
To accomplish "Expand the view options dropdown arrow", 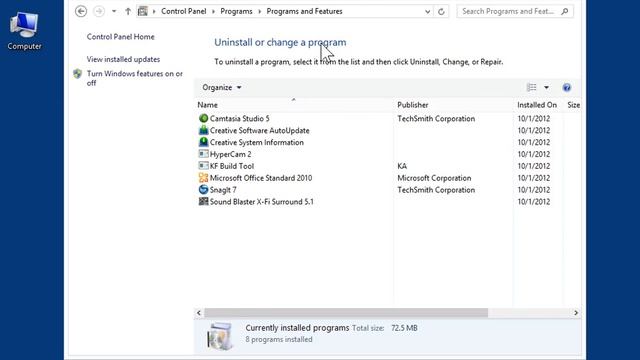I will (547, 87).
